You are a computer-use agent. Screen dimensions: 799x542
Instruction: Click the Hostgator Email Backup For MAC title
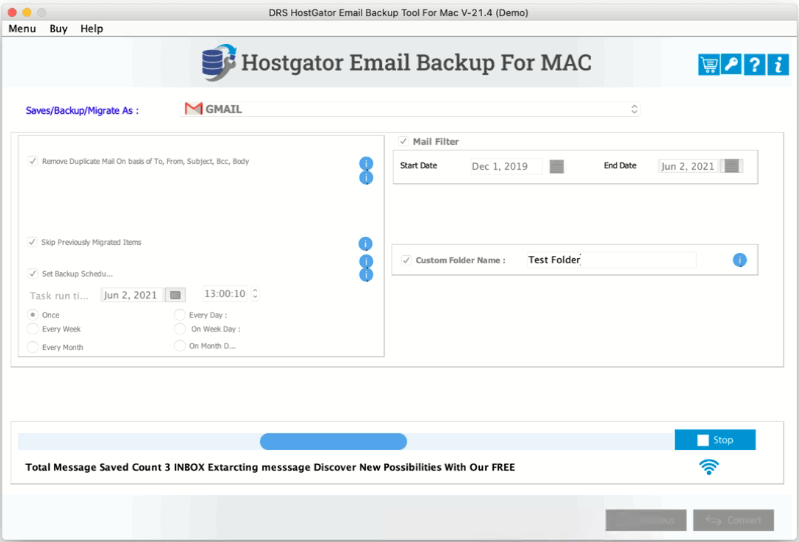pos(416,63)
